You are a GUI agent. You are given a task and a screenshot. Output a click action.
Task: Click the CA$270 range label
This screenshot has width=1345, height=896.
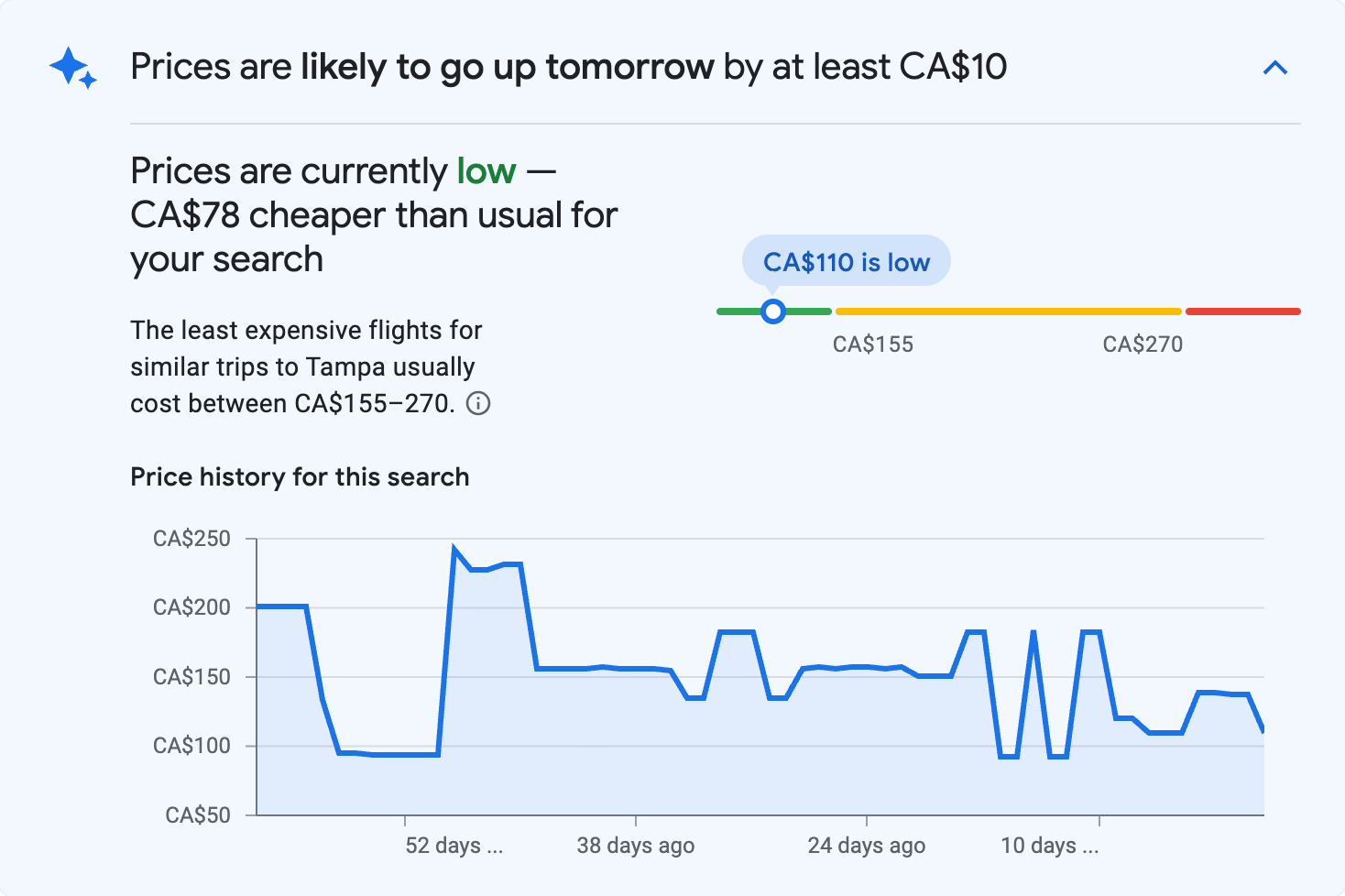[x=1143, y=344]
